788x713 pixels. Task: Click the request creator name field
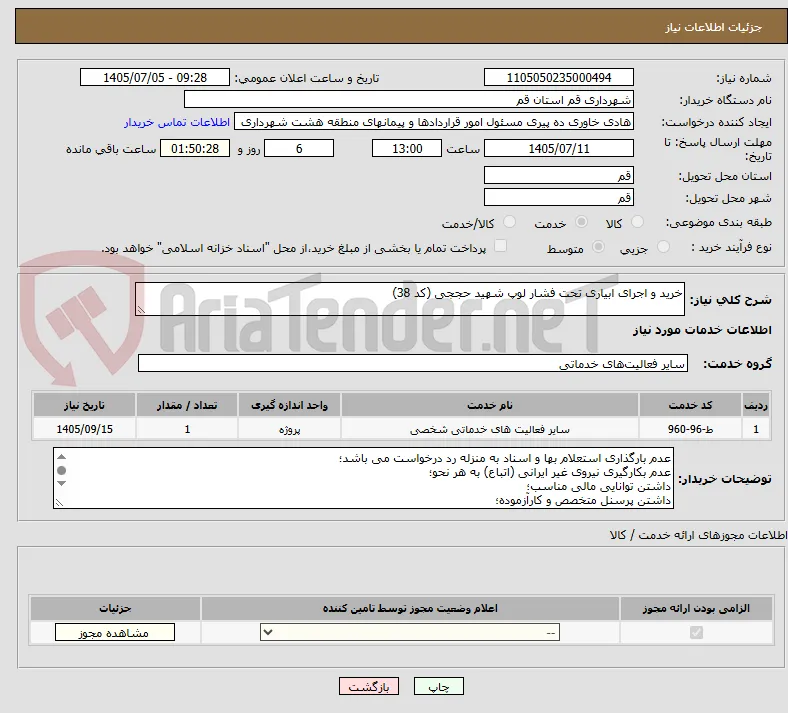click(x=434, y=122)
